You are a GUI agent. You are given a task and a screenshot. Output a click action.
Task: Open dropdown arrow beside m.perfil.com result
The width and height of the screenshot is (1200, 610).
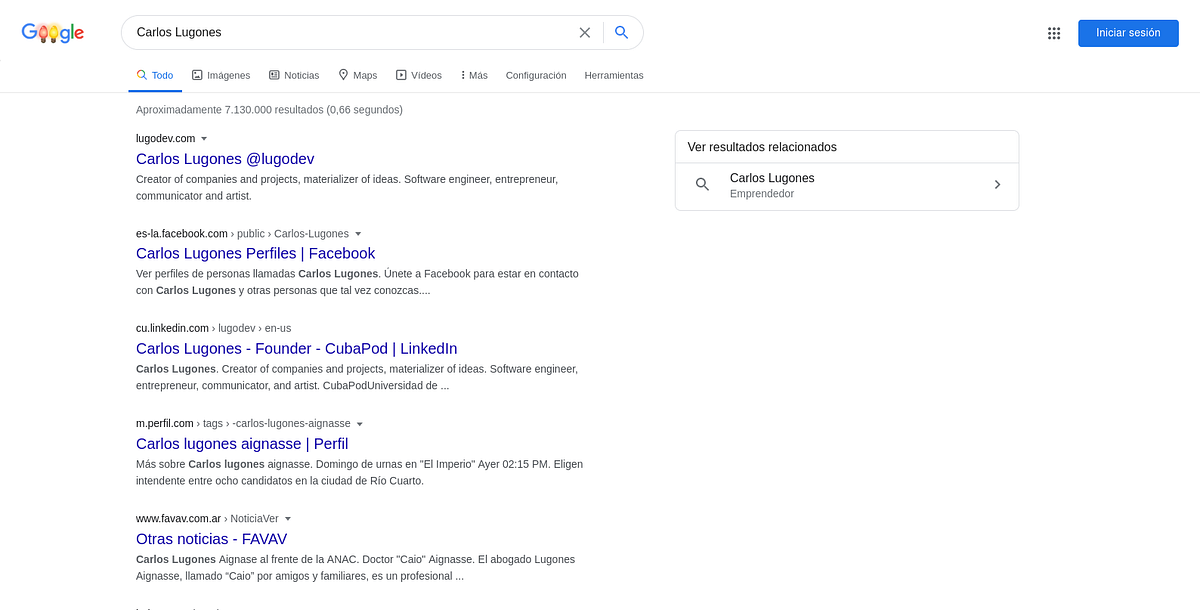point(360,424)
